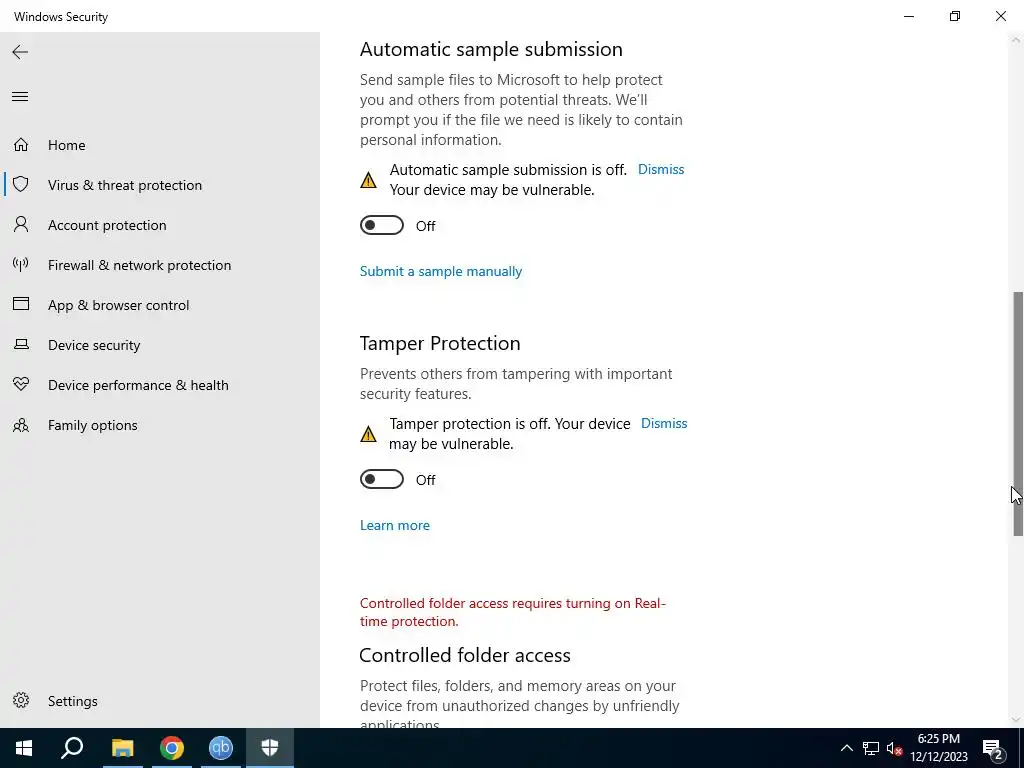Image resolution: width=1024 pixels, height=768 pixels.
Task: Turn on Automatic sample submission toggle
Action: (x=382, y=225)
